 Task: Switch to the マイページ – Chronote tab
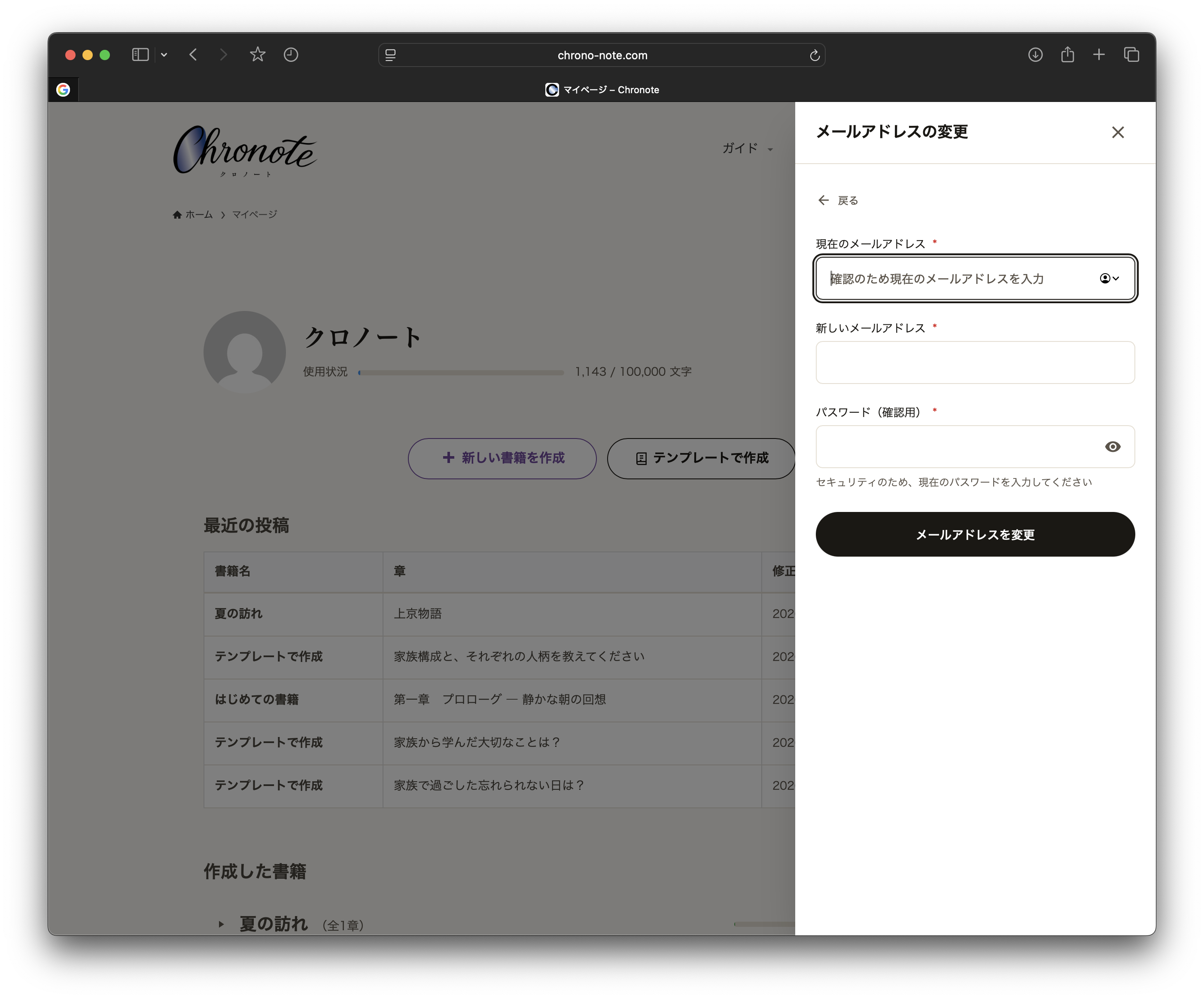pos(602,89)
